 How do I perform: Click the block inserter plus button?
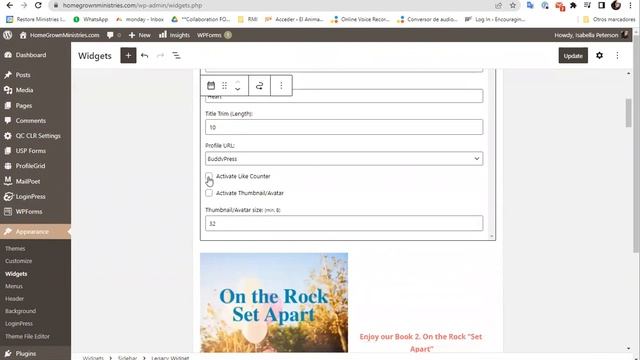128,56
